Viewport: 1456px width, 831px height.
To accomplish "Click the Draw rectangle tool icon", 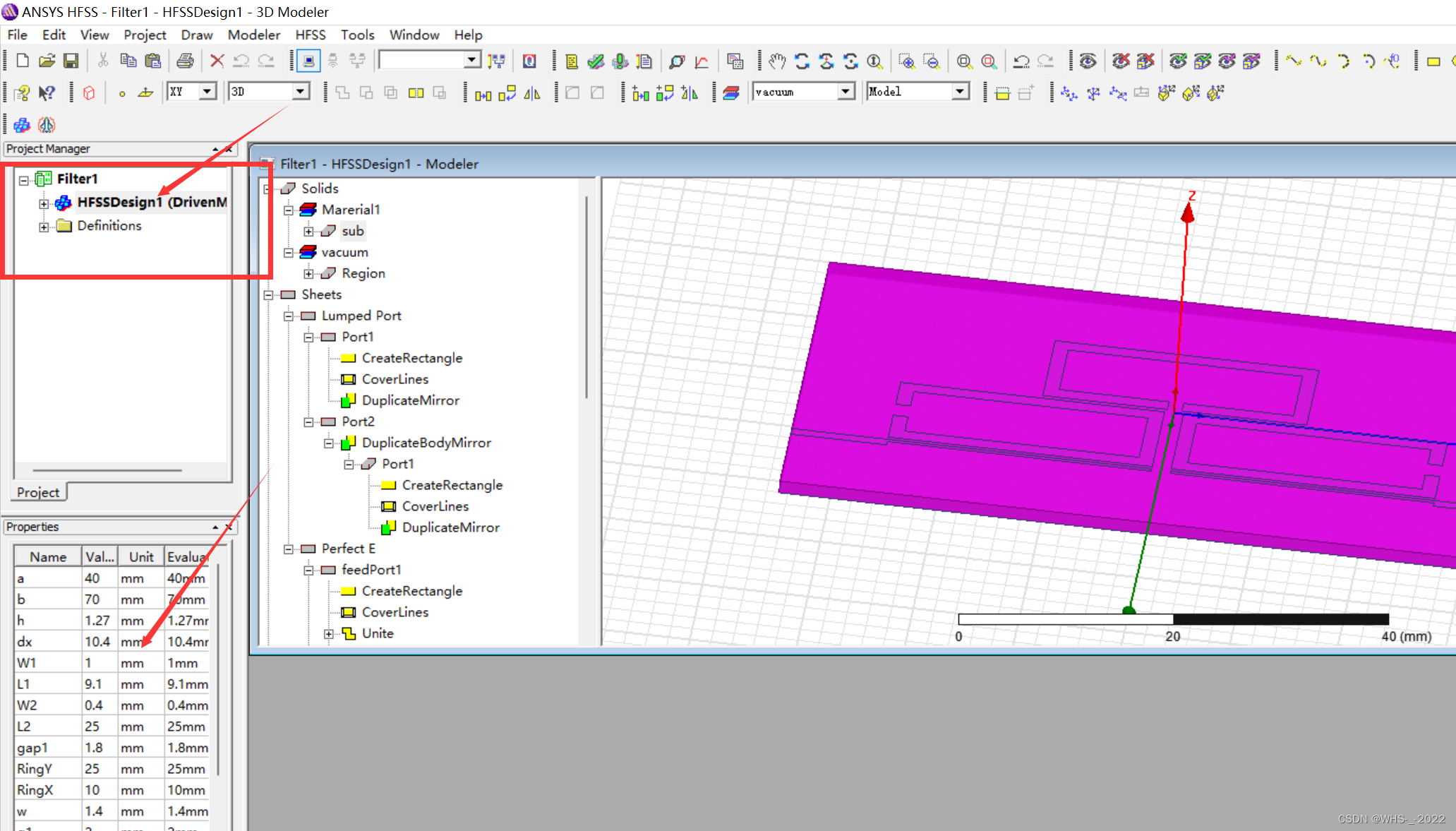I will click(1433, 61).
